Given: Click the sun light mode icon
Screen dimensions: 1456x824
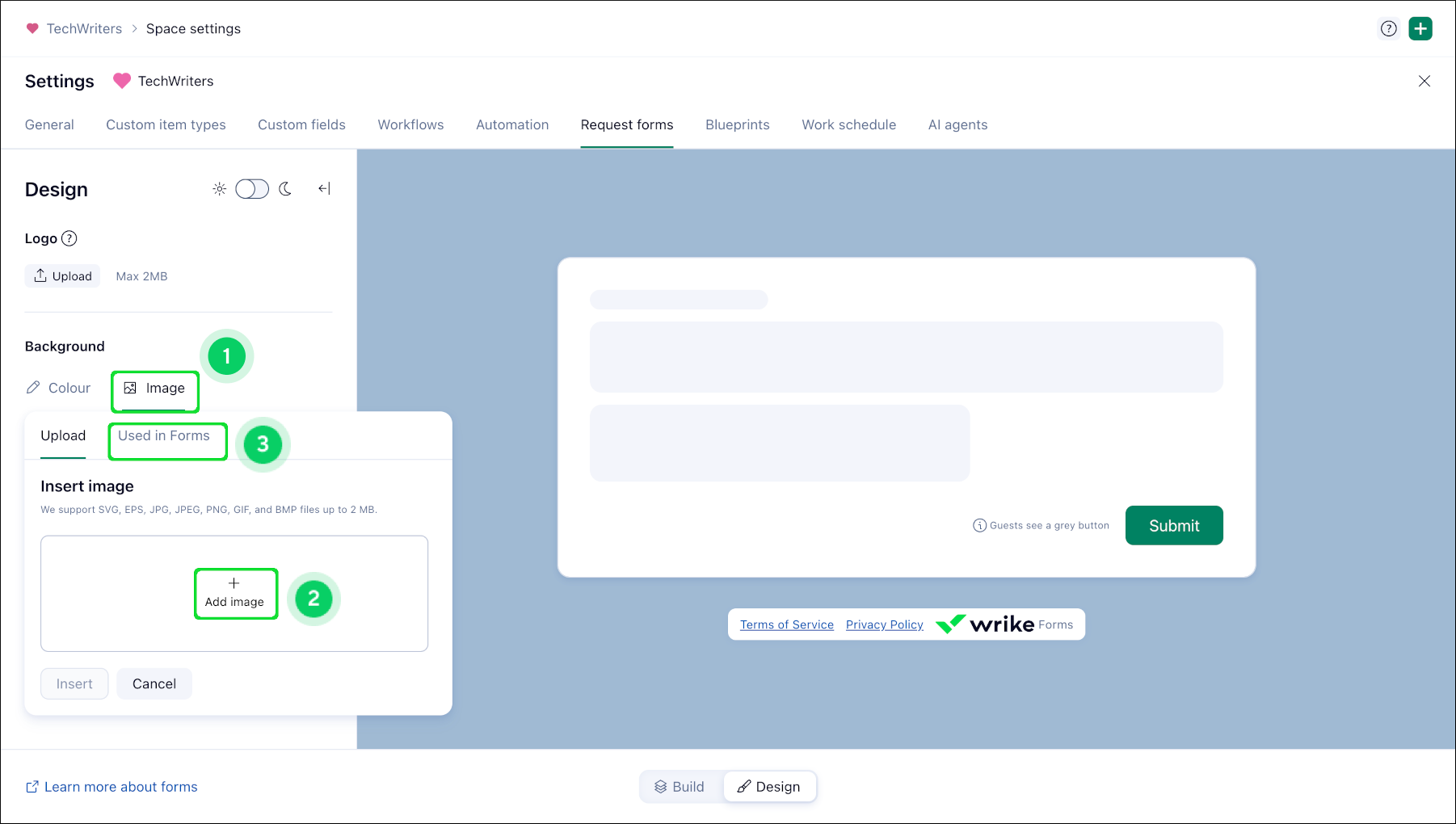Looking at the screenshot, I should (219, 189).
